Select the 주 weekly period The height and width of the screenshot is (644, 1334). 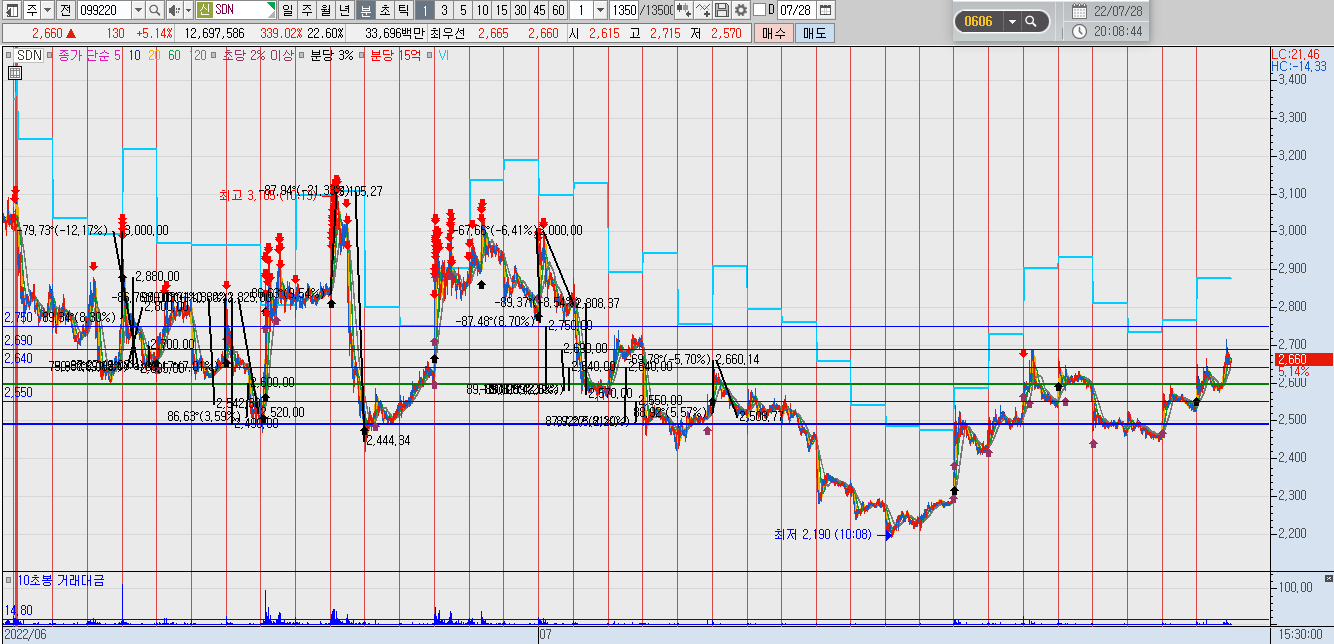(306, 10)
